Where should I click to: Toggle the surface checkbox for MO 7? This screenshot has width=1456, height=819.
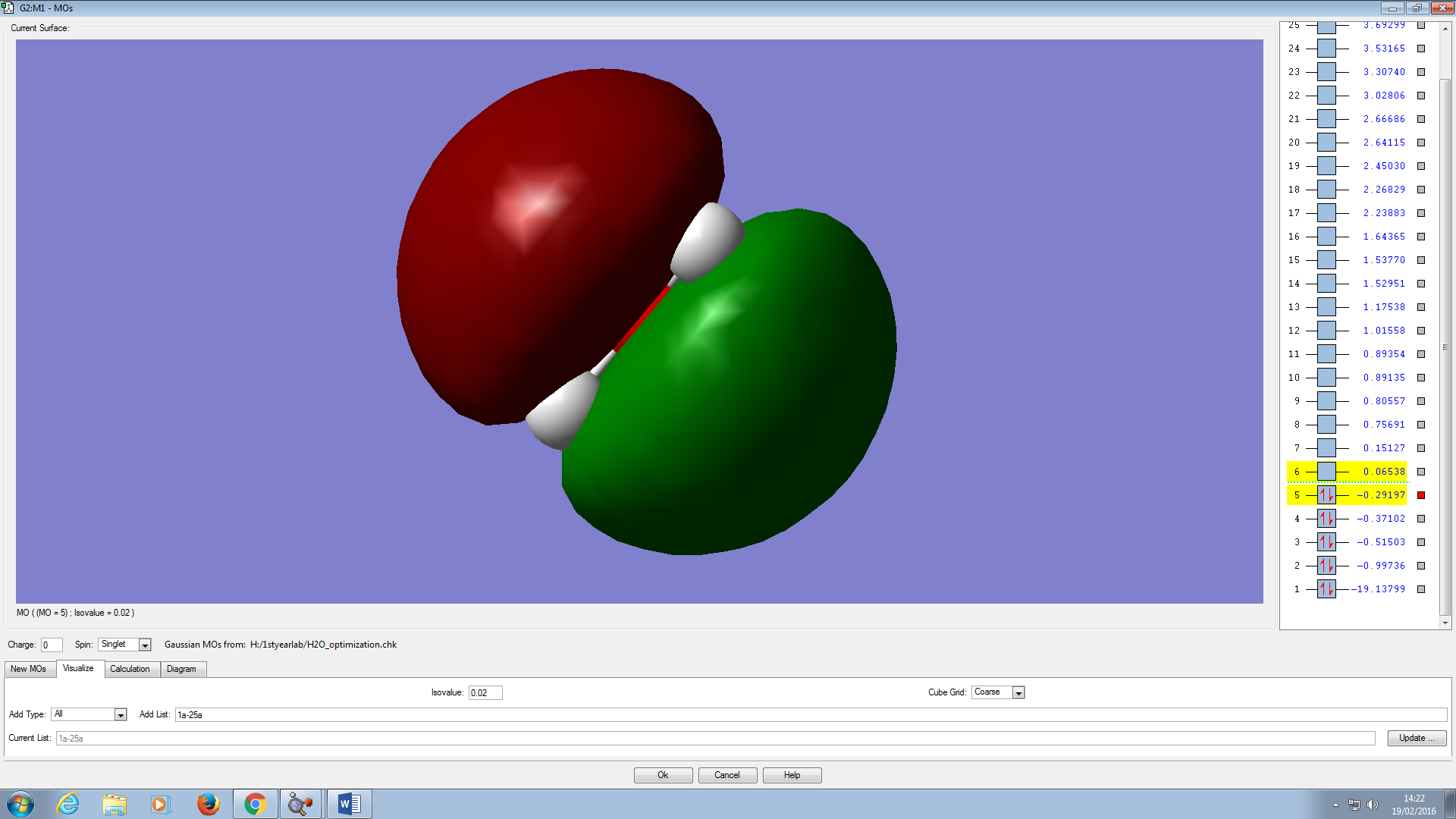point(1421,448)
